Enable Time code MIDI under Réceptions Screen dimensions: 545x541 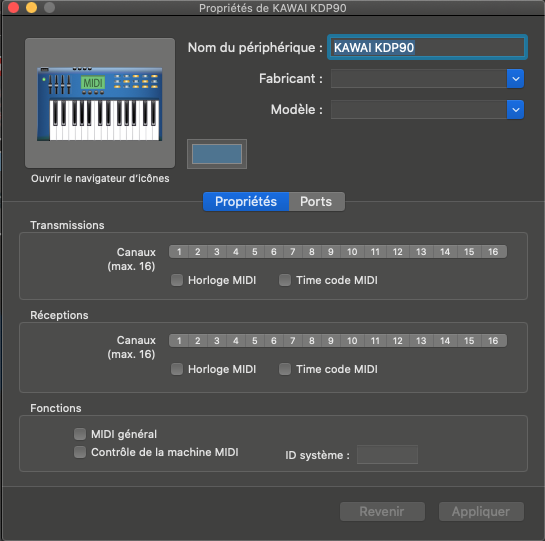pos(285,369)
